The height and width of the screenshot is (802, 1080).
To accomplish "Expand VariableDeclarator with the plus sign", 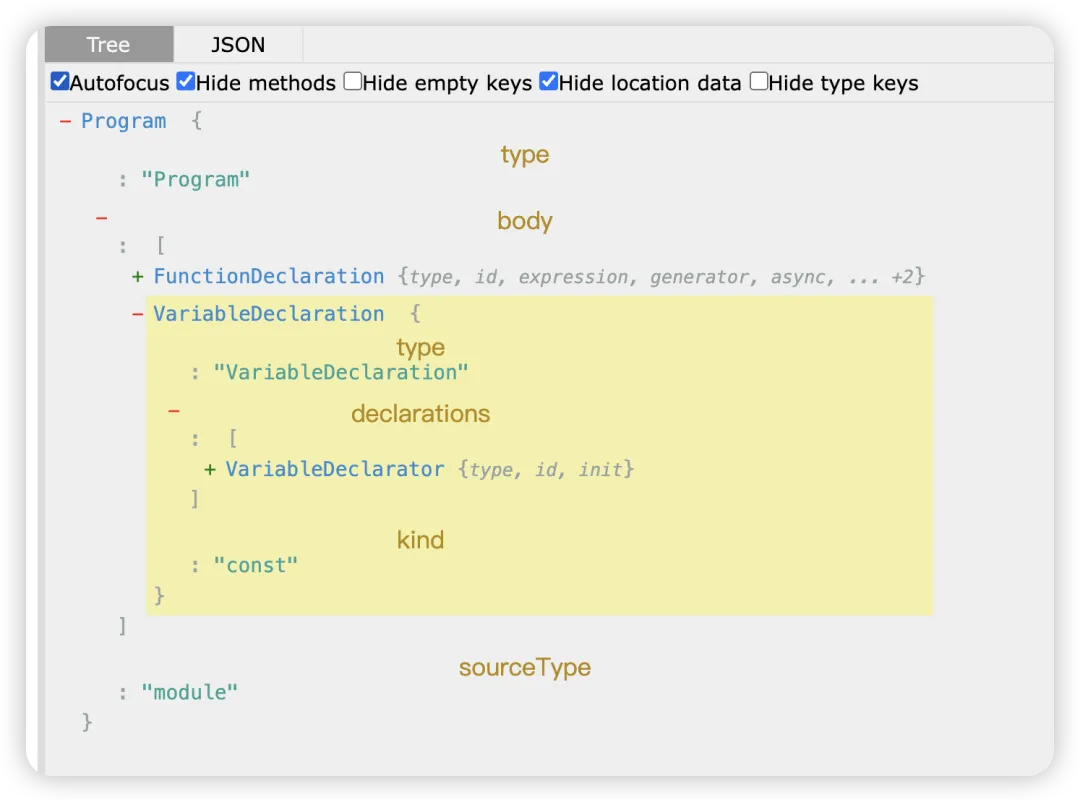I will click(x=210, y=470).
